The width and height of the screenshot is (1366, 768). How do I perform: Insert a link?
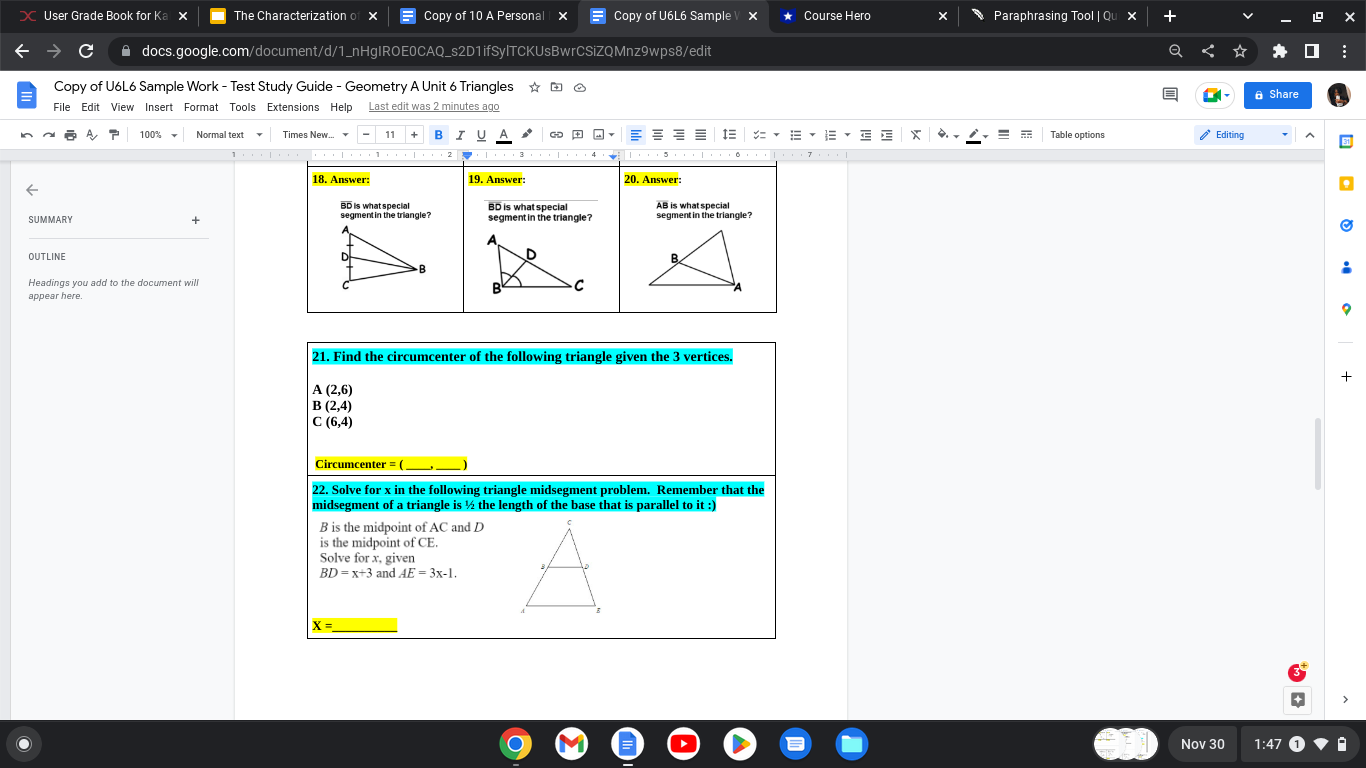click(555, 134)
